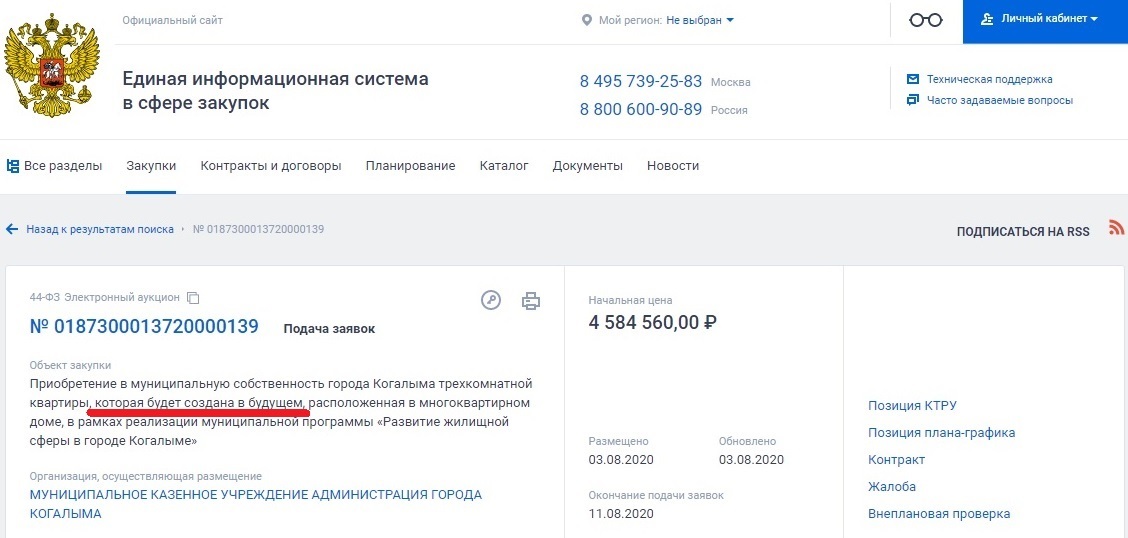Click the round key signature icon
Viewport: 1128px width, 538px height.
491,300
